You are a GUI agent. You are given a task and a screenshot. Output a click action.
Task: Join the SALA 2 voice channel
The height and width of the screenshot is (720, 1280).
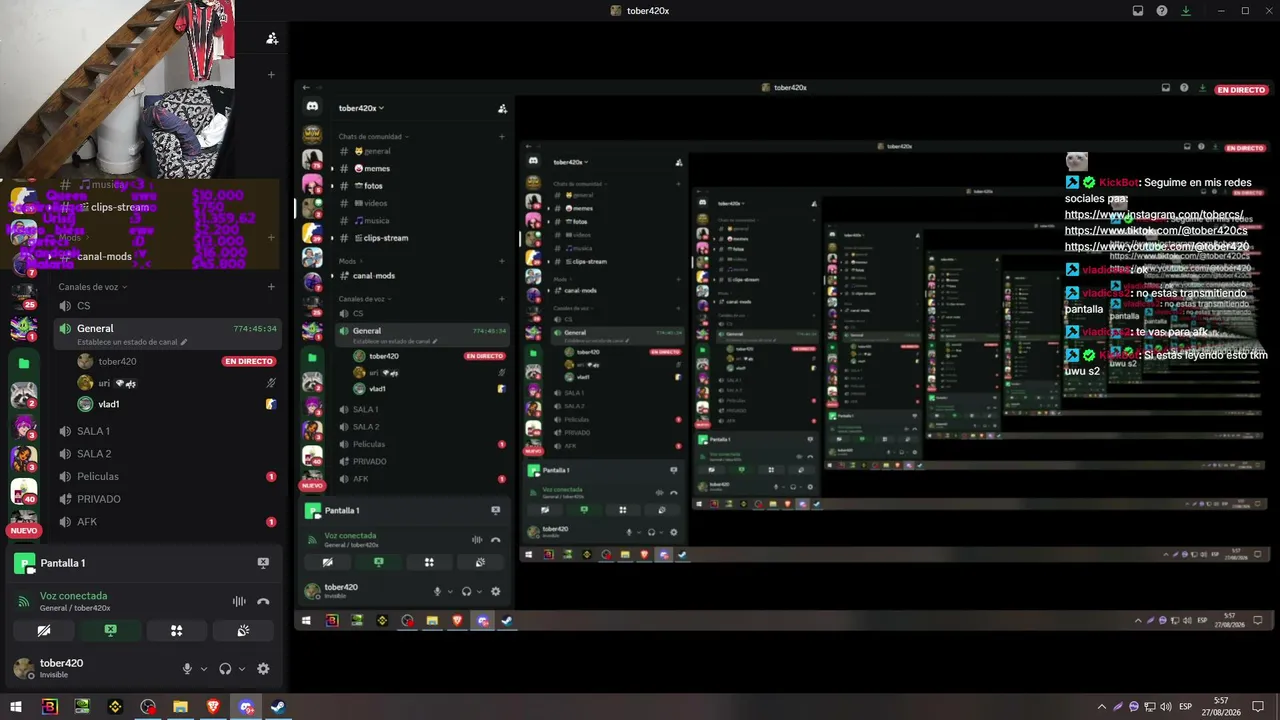pyautogui.click(x=167, y=454)
